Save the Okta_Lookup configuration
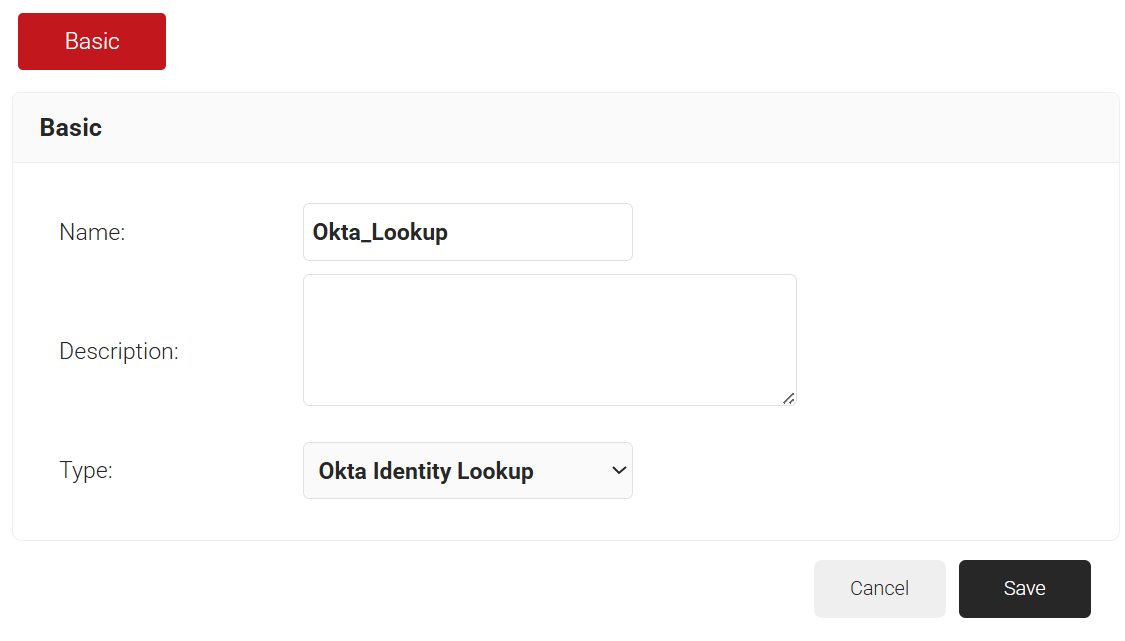The width and height of the screenshot is (1125, 641). [x=1024, y=589]
